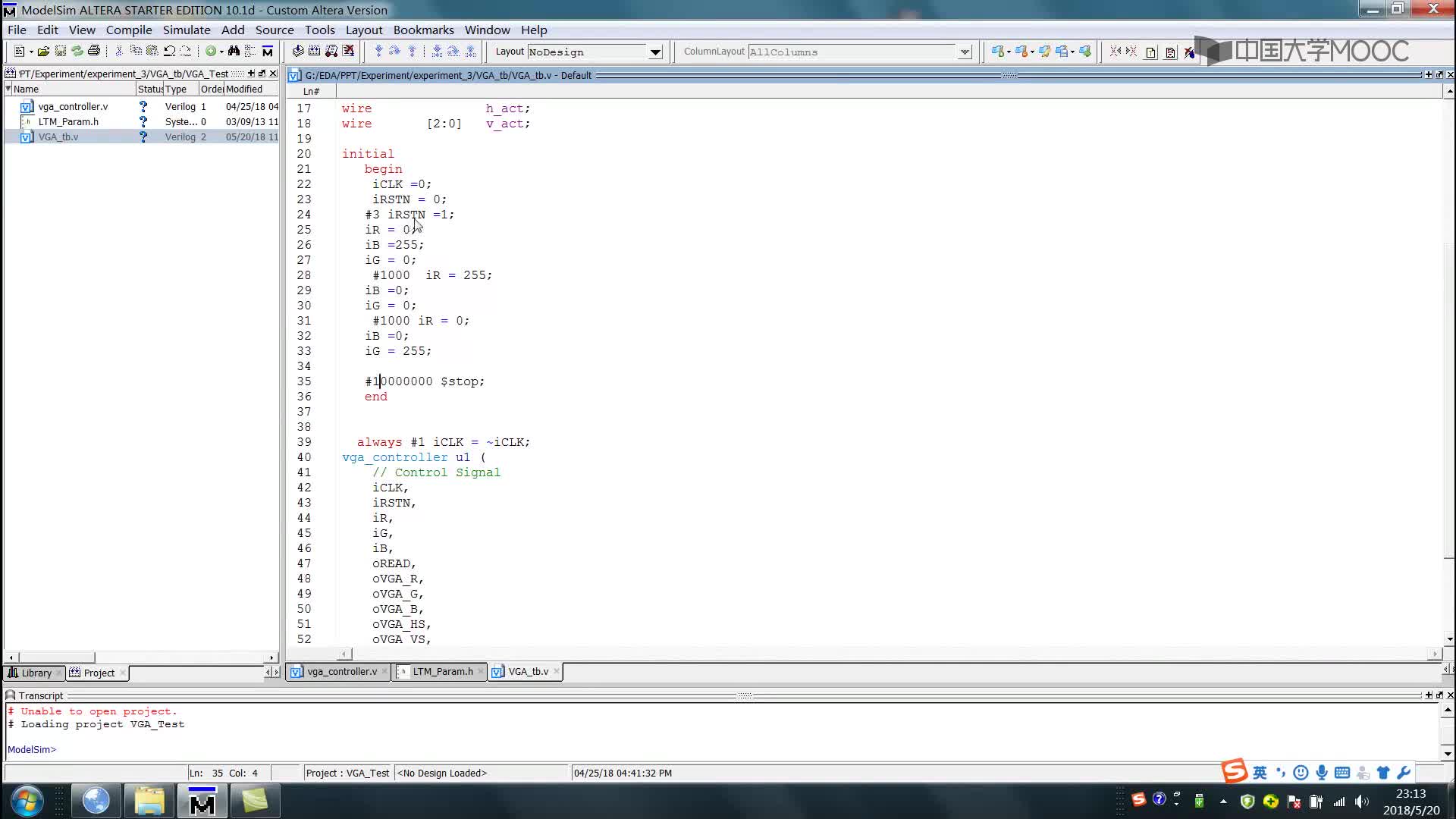Open the Layout NoDesign dropdown
1456x819 pixels.
[655, 52]
